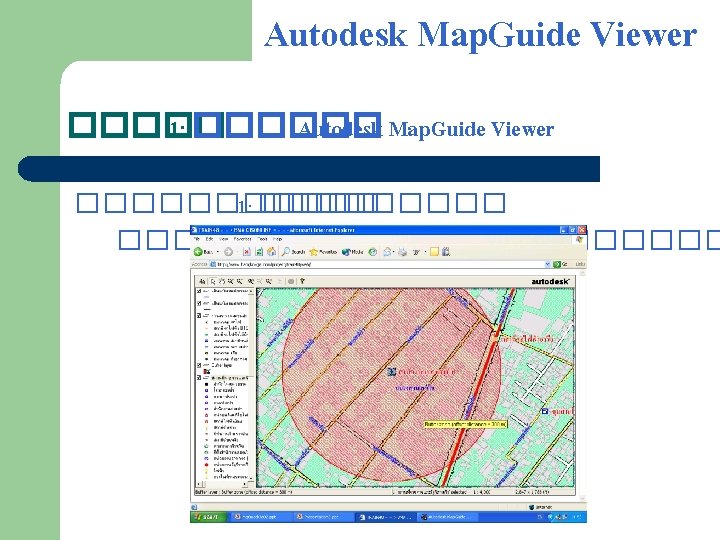Click the Print icon in IE toolbar
Screen dimensions: 720x540
point(403,252)
